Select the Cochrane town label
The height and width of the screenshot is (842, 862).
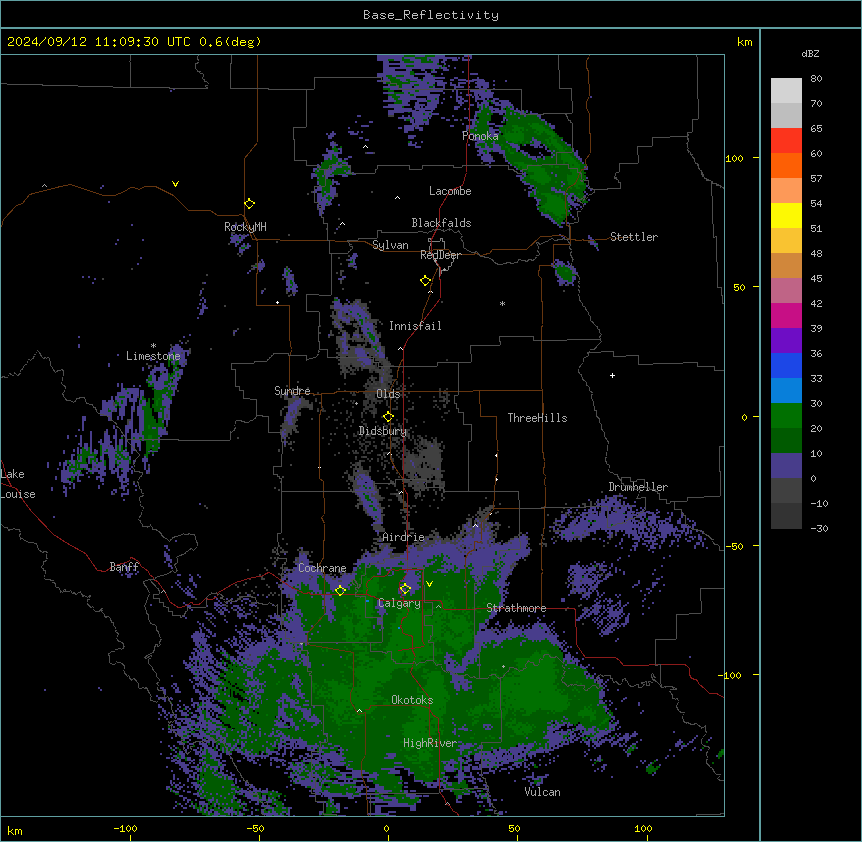[x=322, y=568]
